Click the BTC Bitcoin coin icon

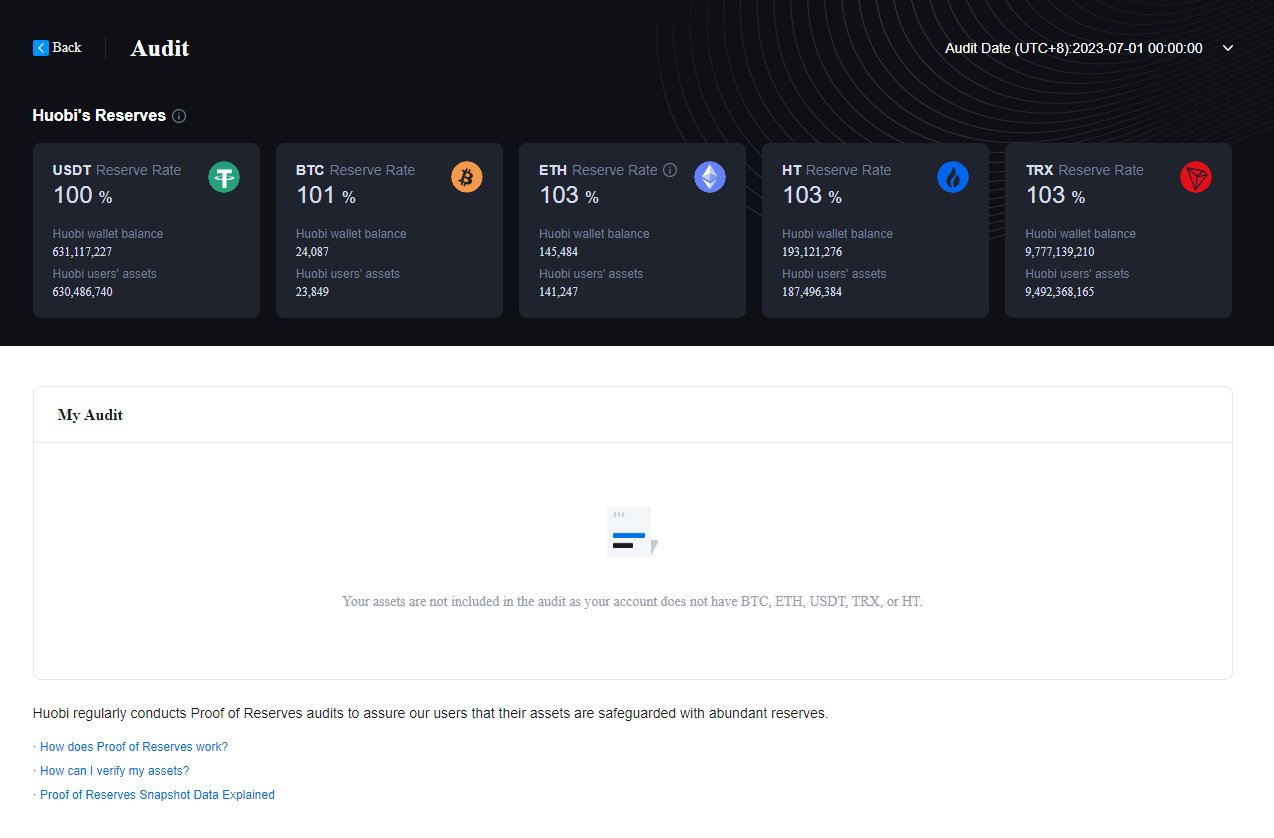click(x=467, y=177)
